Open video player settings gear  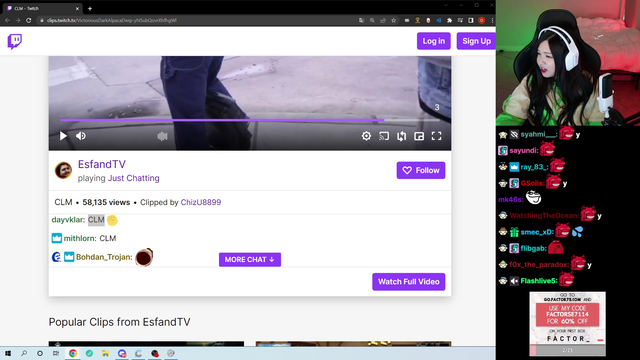367,136
